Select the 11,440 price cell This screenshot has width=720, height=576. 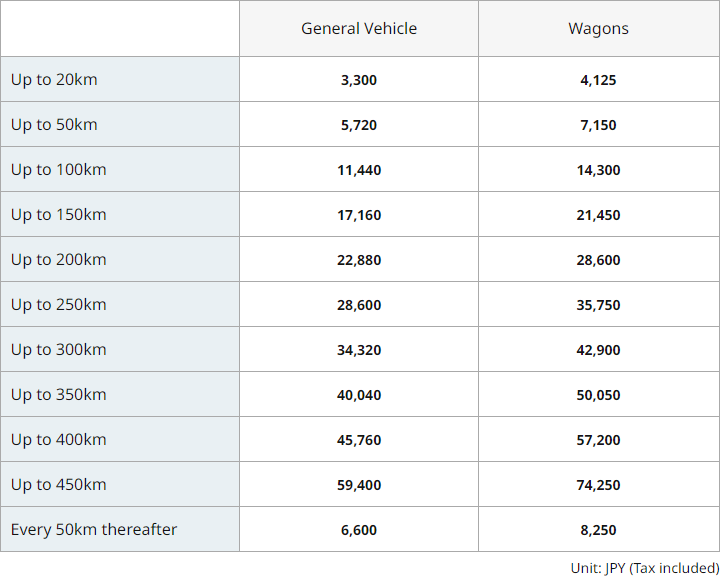coord(359,170)
